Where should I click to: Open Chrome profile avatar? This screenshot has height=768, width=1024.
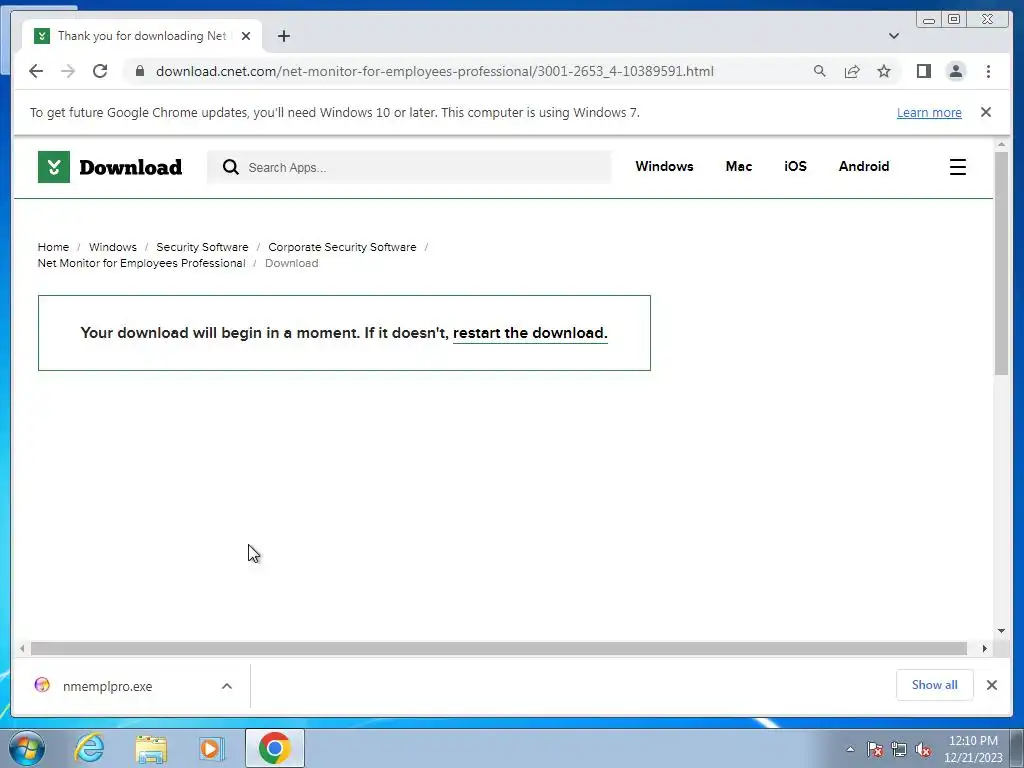click(956, 71)
